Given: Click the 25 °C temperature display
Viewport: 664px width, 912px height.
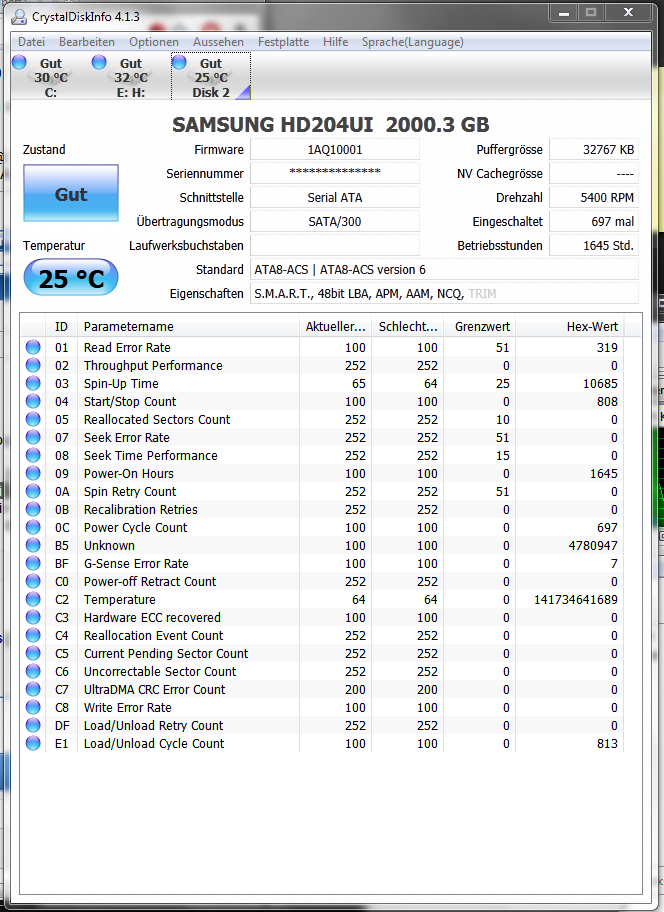Looking at the screenshot, I should 71,277.
